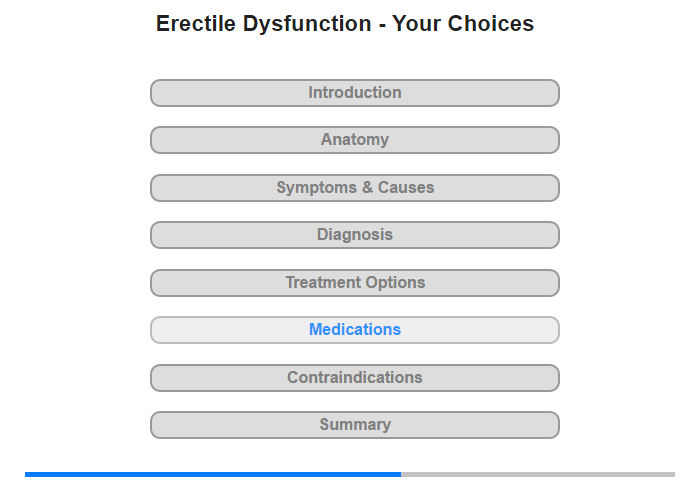Image resolution: width=700 pixels, height=480 pixels.
Task: Choose Diagnosis from the chapter list
Action: (x=354, y=235)
